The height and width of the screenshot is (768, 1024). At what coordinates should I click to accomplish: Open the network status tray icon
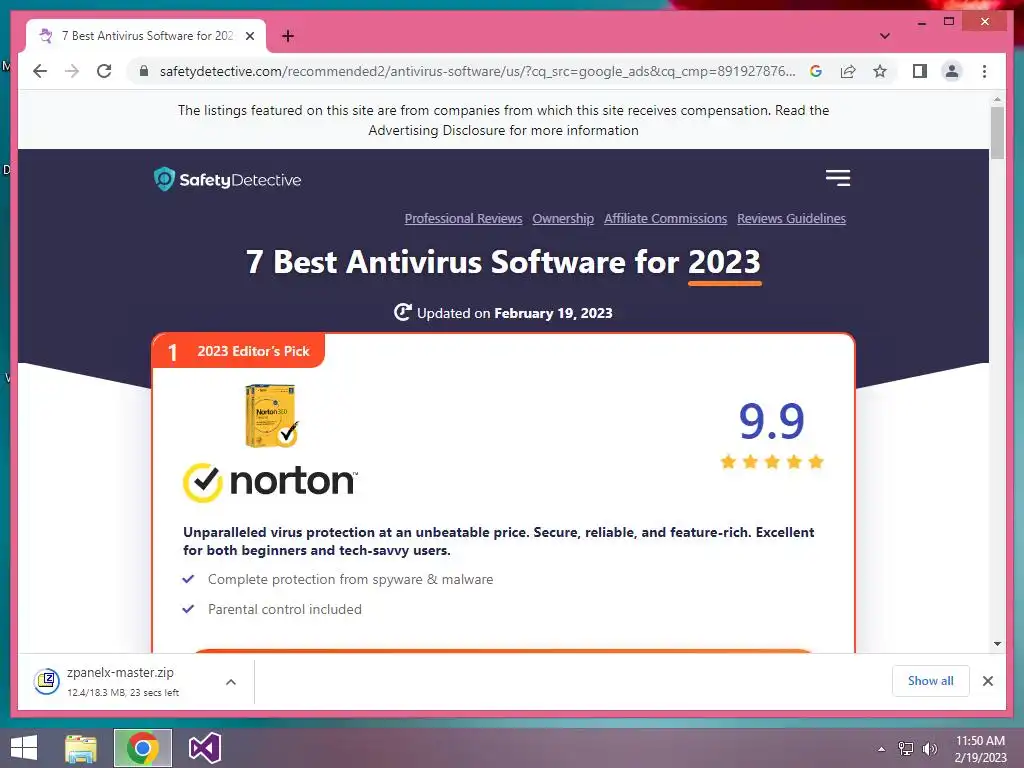(x=906, y=749)
